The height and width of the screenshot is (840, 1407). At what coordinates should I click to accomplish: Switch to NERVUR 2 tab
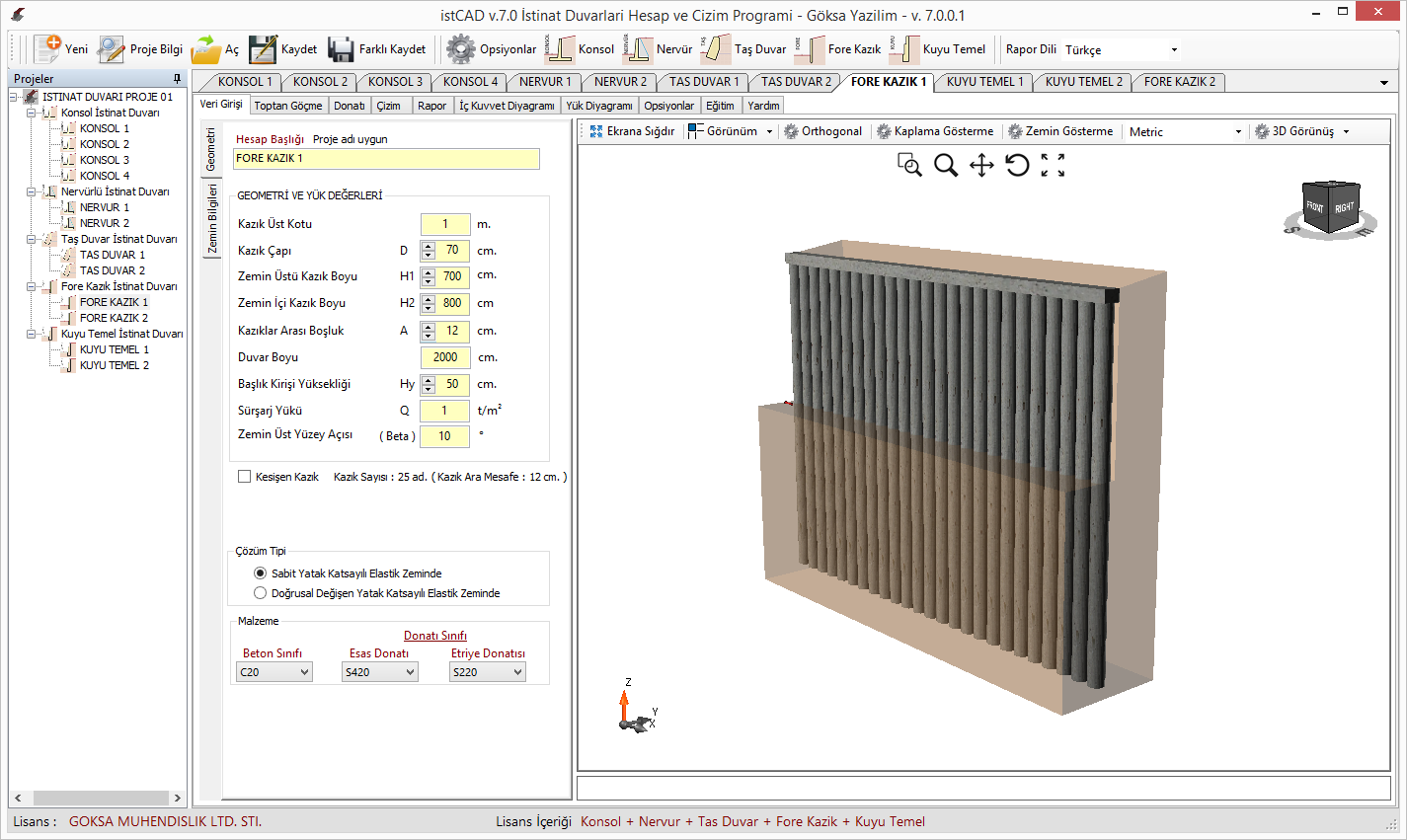[x=619, y=82]
